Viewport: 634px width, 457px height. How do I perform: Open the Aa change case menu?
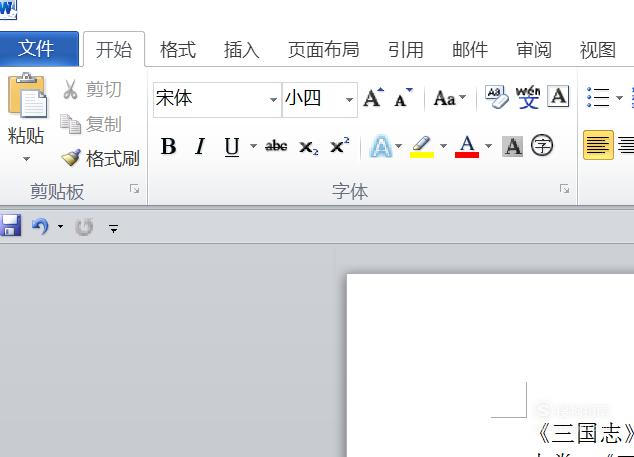pyautogui.click(x=450, y=98)
